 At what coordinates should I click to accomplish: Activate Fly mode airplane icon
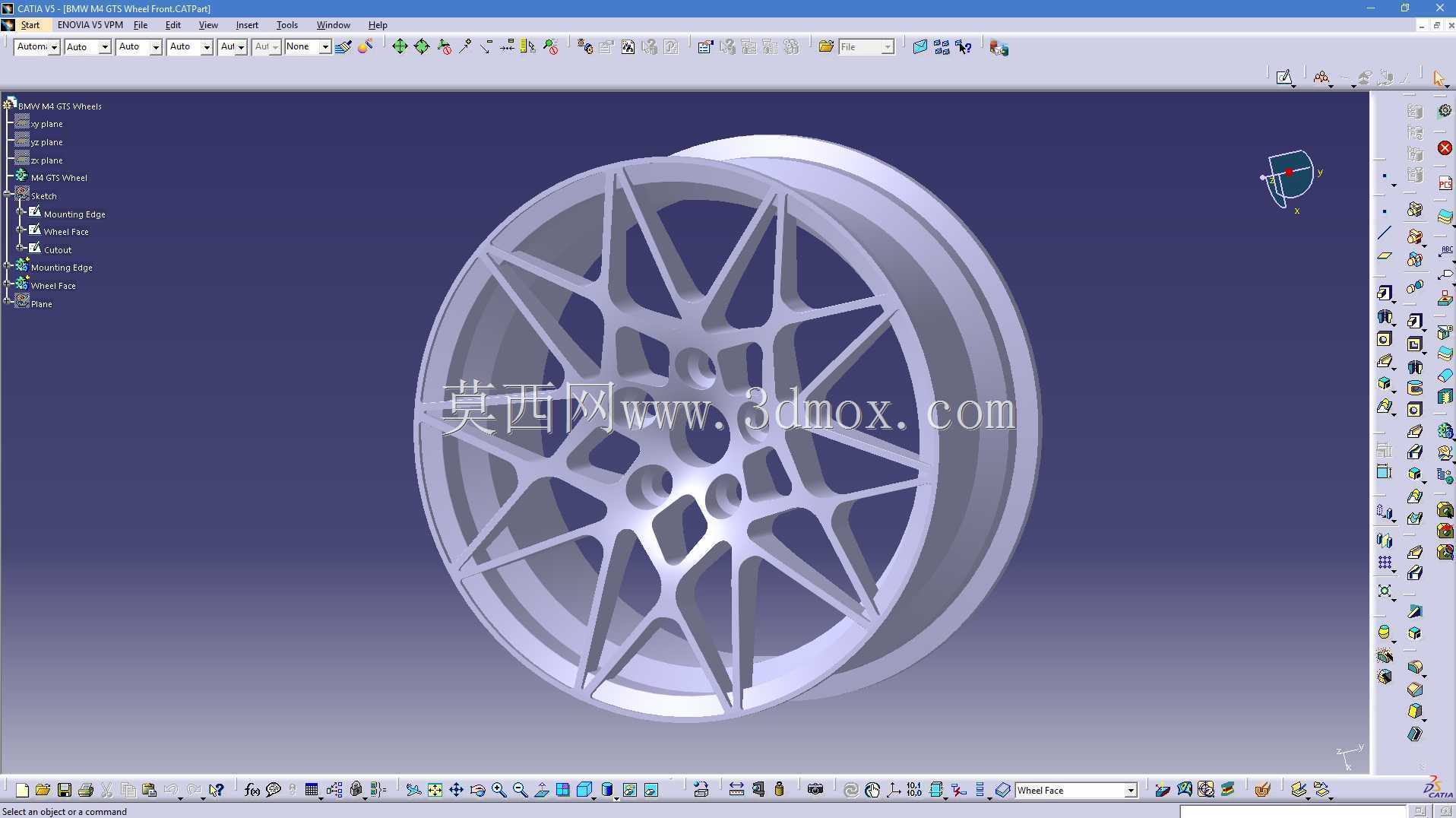(x=413, y=791)
